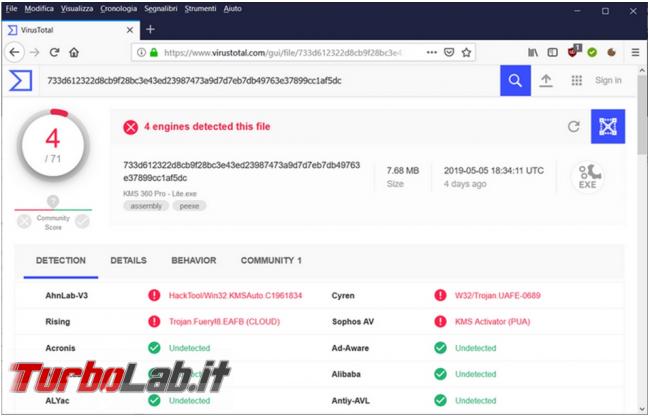Click the Acronis Undetected result
This screenshot has height=417, width=650.
tap(189, 348)
